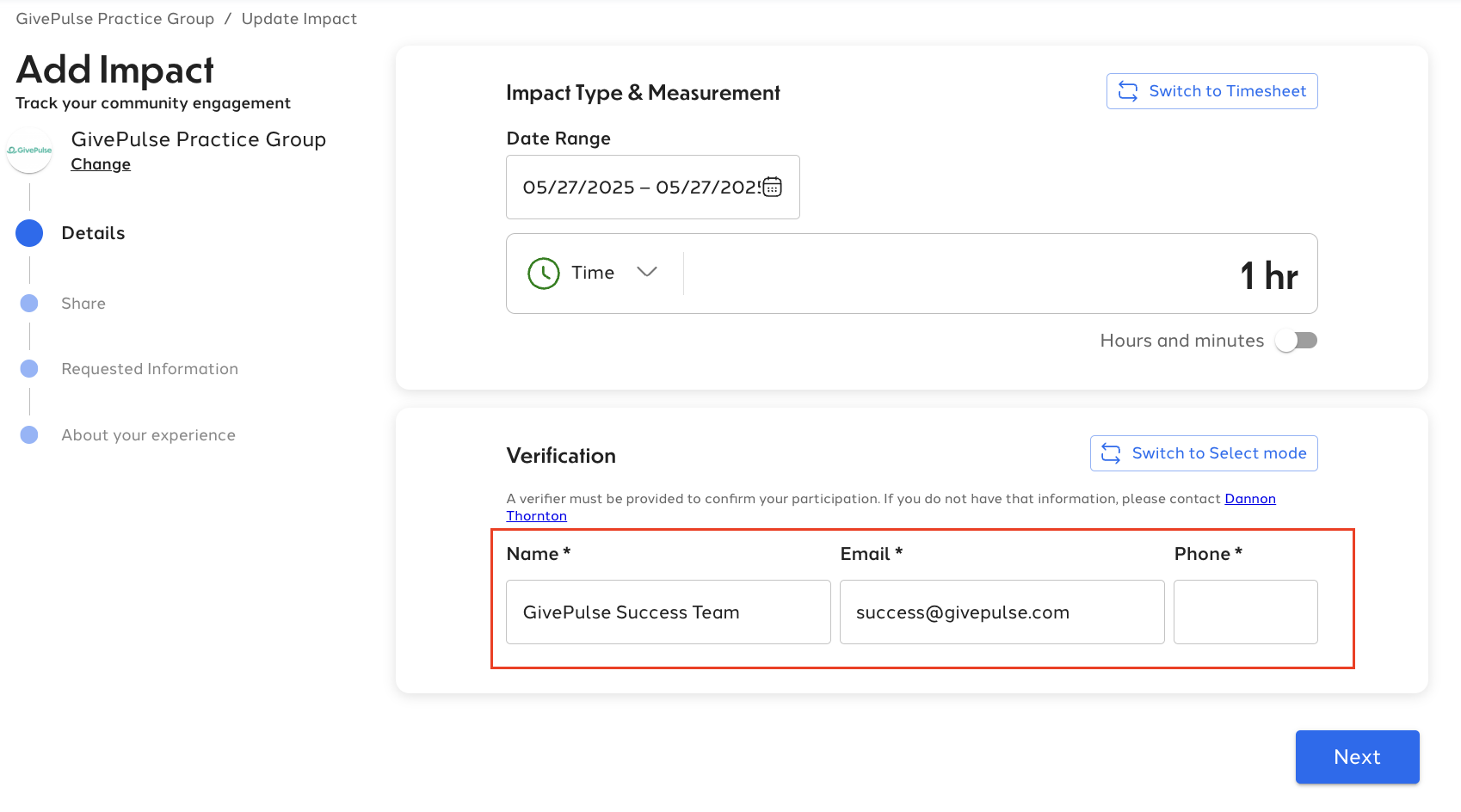
Task: Click the swap arrows icon in the Switch to Timesheet button
Action: (x=1128, y=91)
